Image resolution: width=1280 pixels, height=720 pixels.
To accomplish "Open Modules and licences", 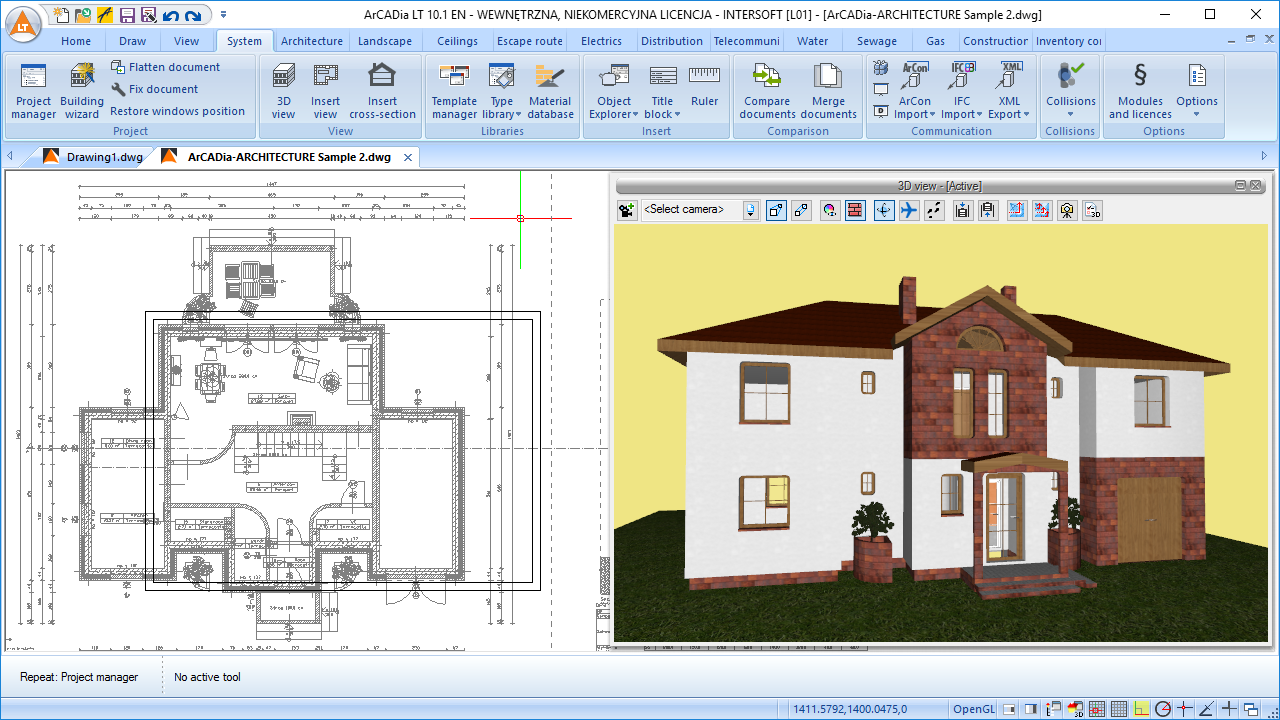I will 1139,90.
